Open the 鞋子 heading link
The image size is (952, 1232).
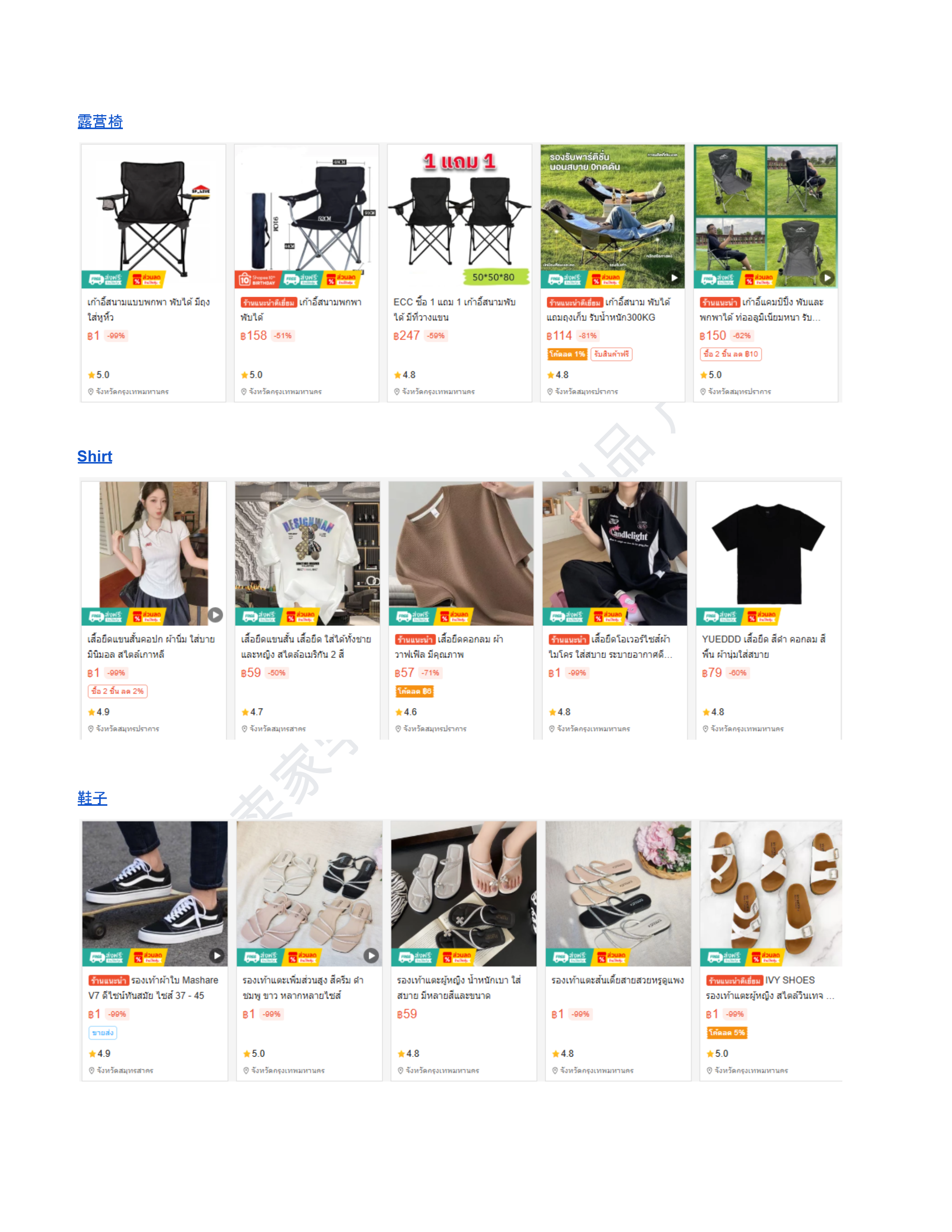pos(92,798)
